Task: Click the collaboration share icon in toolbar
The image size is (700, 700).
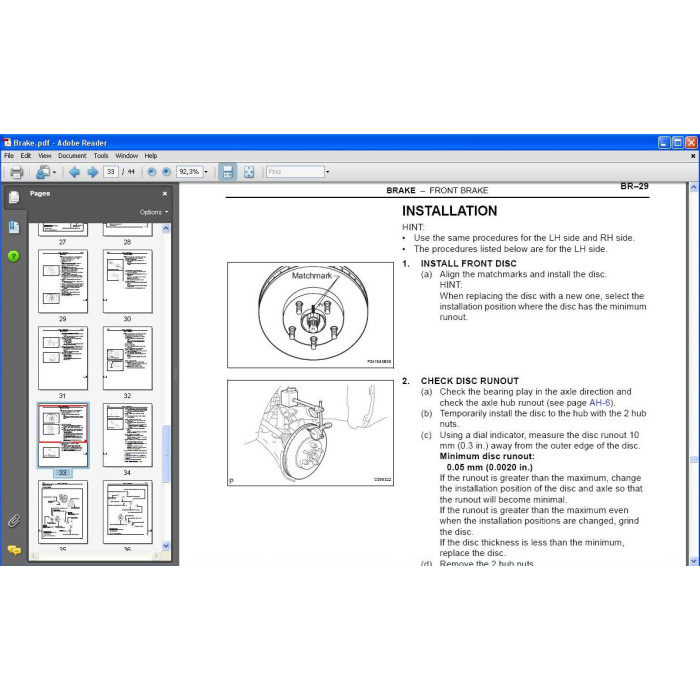Action: click(43, 172)
